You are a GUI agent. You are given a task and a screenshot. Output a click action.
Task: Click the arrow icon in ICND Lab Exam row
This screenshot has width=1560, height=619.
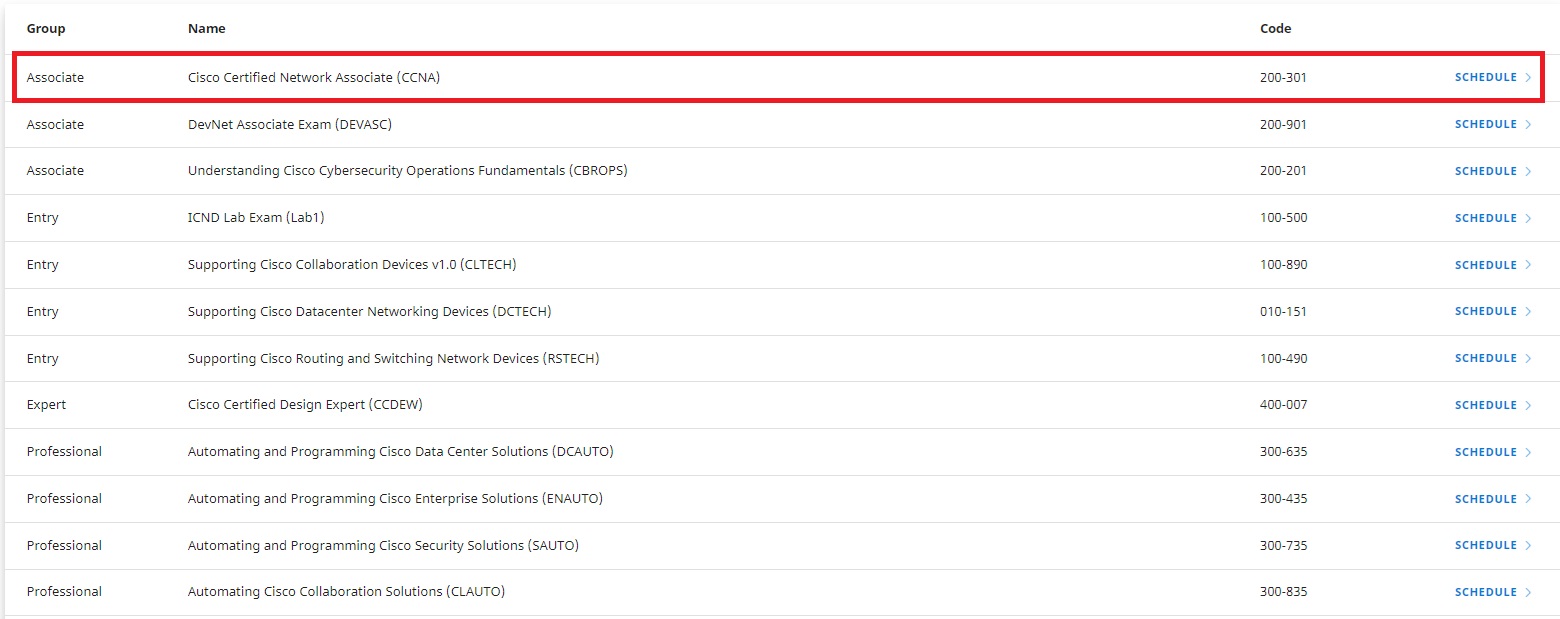click(1528, 218)
